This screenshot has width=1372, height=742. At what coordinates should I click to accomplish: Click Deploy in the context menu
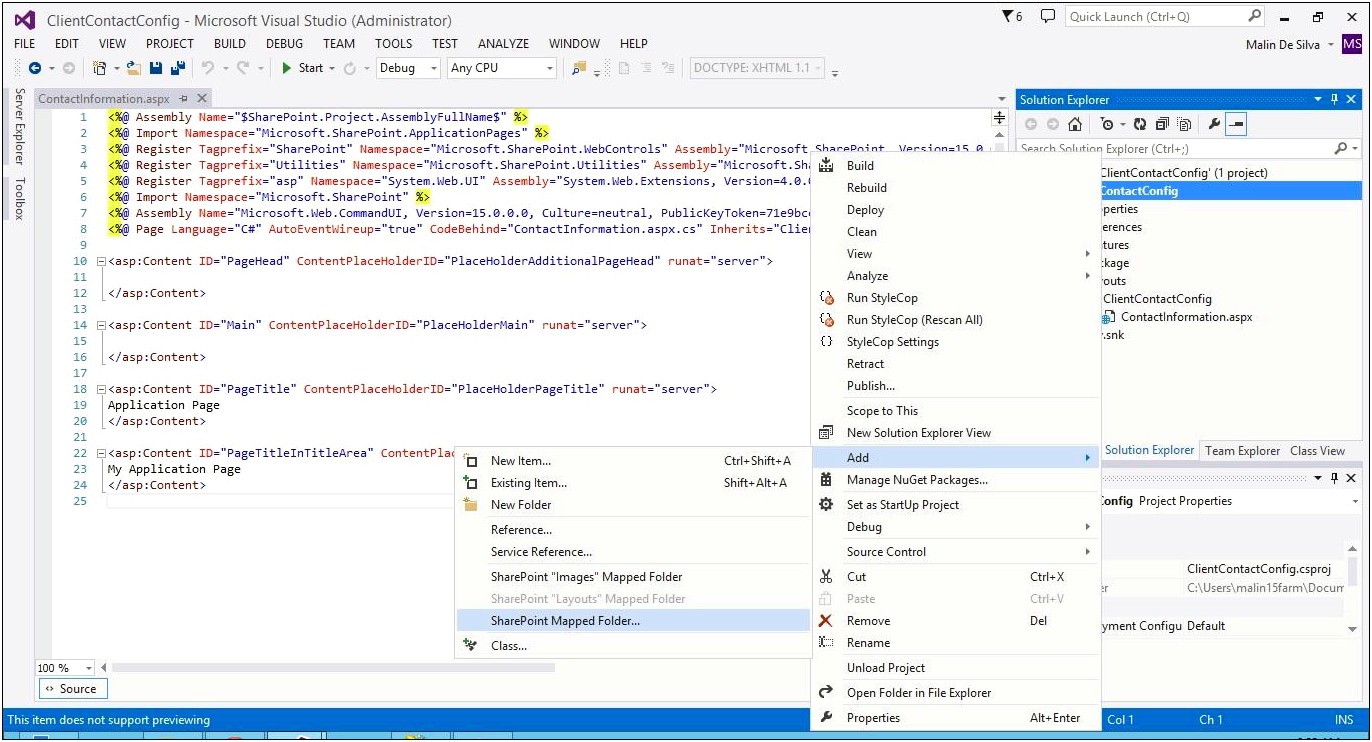tap(955, 210)
